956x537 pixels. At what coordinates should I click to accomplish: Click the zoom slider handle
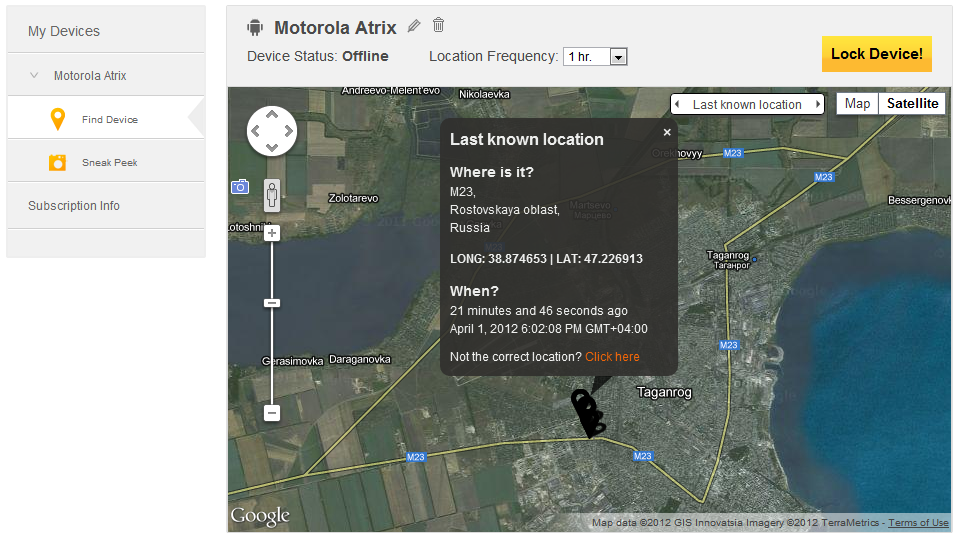(272, 303)
